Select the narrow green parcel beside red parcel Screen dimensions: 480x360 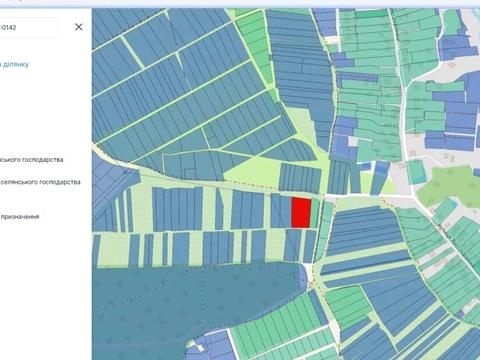314,213
